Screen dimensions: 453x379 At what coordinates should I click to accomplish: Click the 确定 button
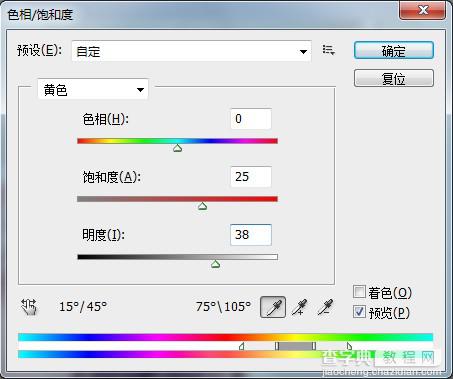(394, 51)
